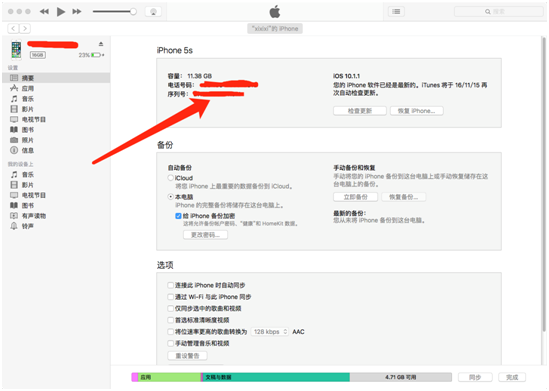Select the iCloud backup radio button
Viewport: 549px width, 391px height.
[x=171, y=178]
